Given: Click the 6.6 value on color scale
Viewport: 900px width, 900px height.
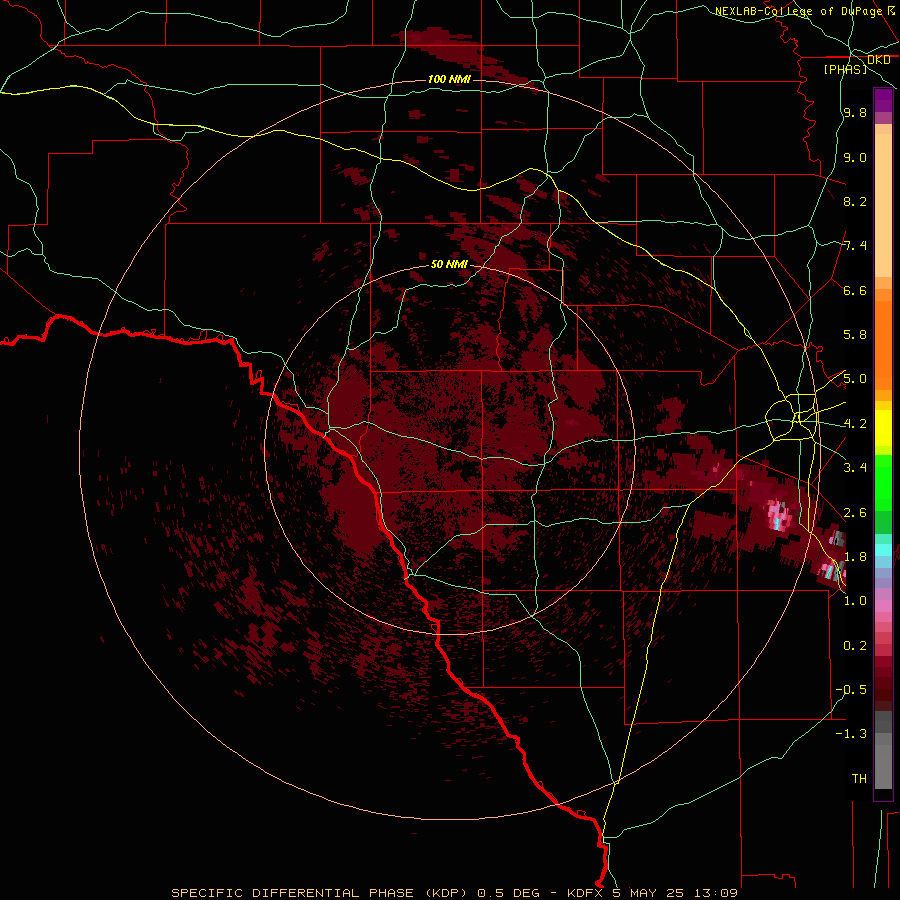Looking at the screenshot, I should pyautogui.click(x=855, y=290).
